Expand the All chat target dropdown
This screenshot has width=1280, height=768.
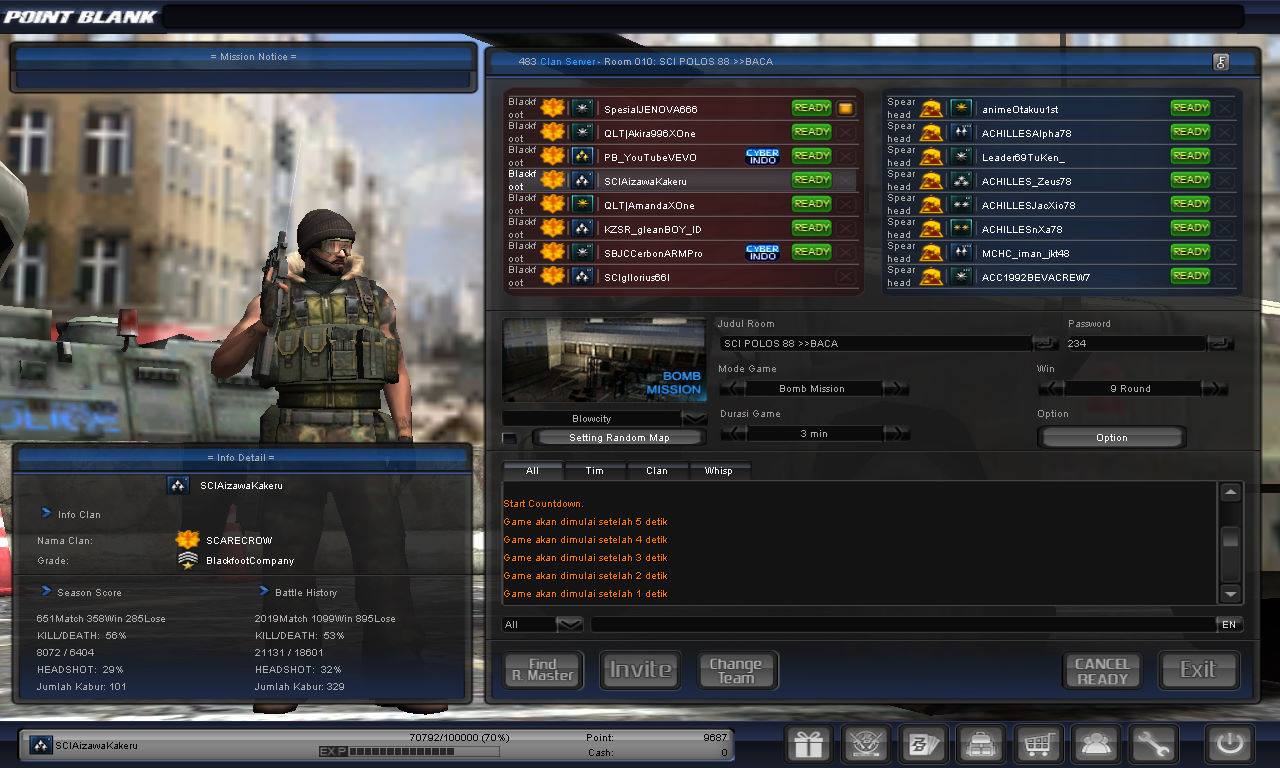(569, 624)
